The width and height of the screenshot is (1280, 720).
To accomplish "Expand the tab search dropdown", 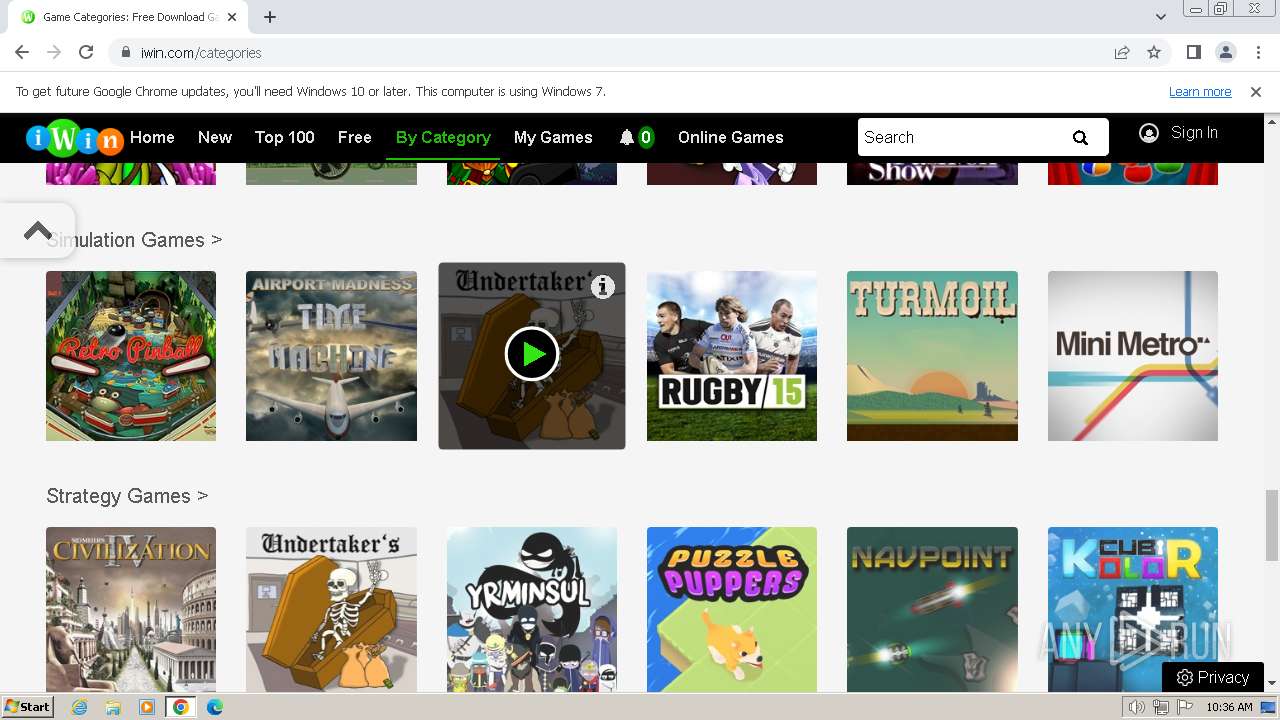I will tap(1160, 17).
